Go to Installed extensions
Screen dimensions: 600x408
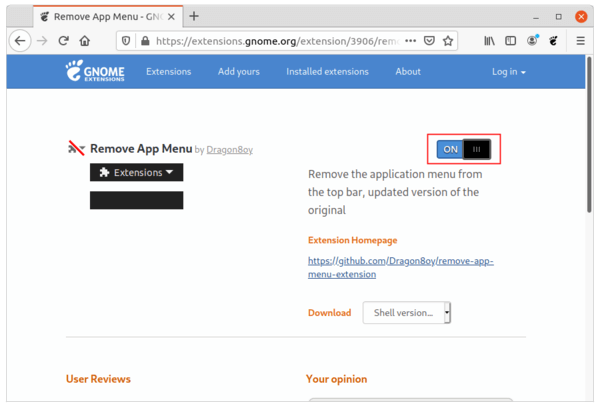pyautogui.click(x=327, y=72)
